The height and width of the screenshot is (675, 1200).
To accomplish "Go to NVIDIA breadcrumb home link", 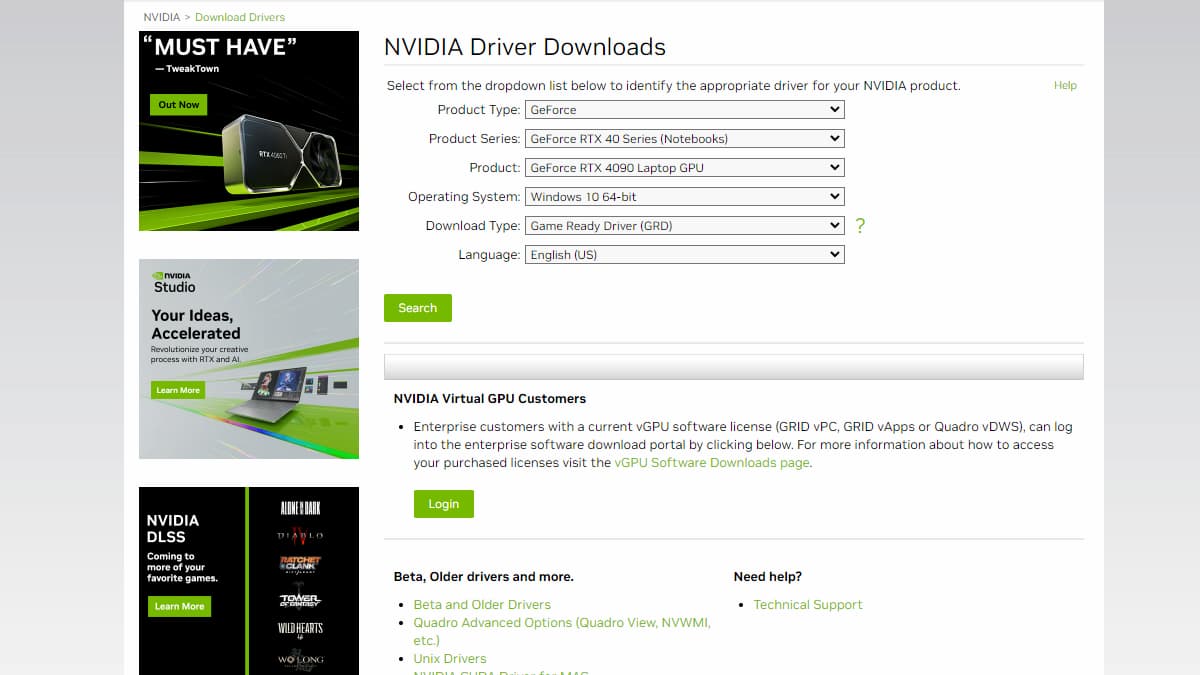I will coord(162,17).
